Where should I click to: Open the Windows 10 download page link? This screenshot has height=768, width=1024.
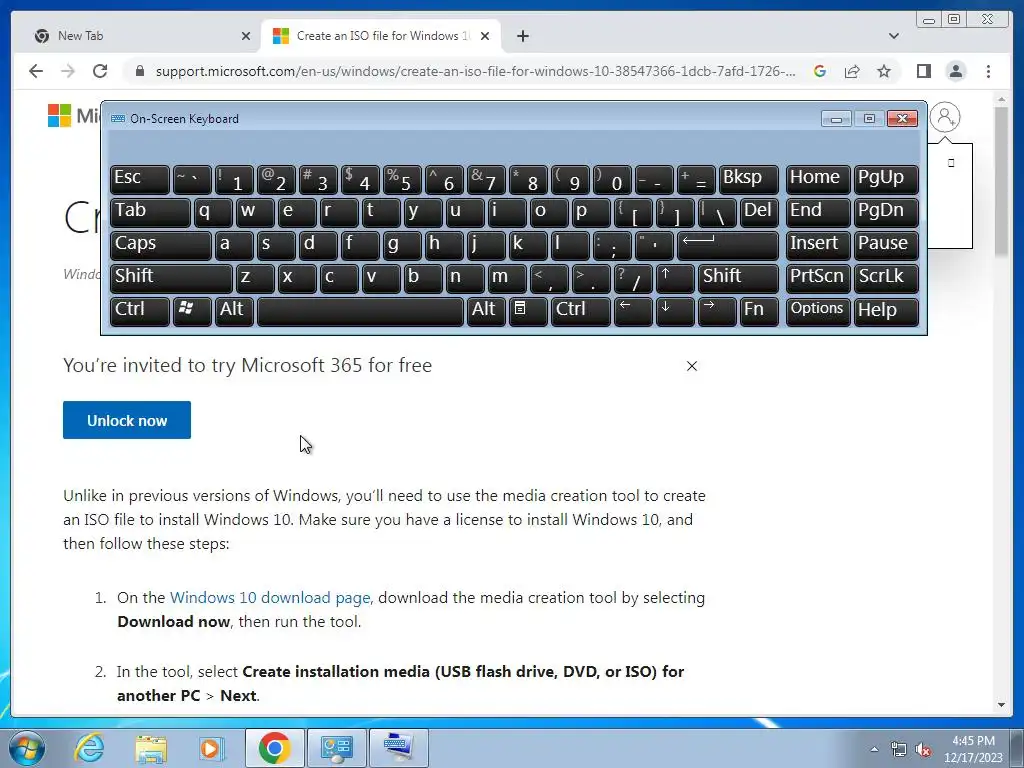(x=270, y=598)
